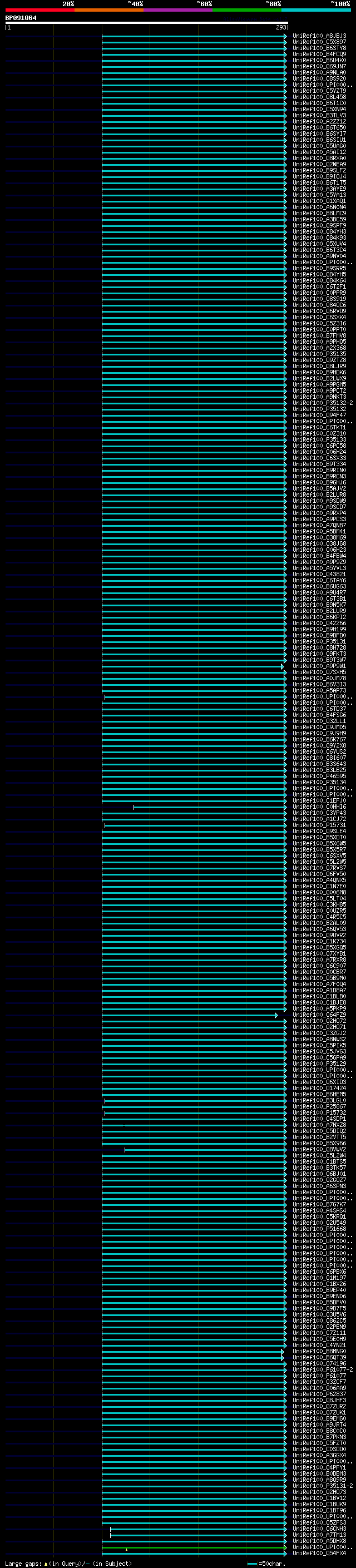Select label UniRef100_Q7ZUR2
Viewport: 356px width, 1568px height.
pos(319,1406)
